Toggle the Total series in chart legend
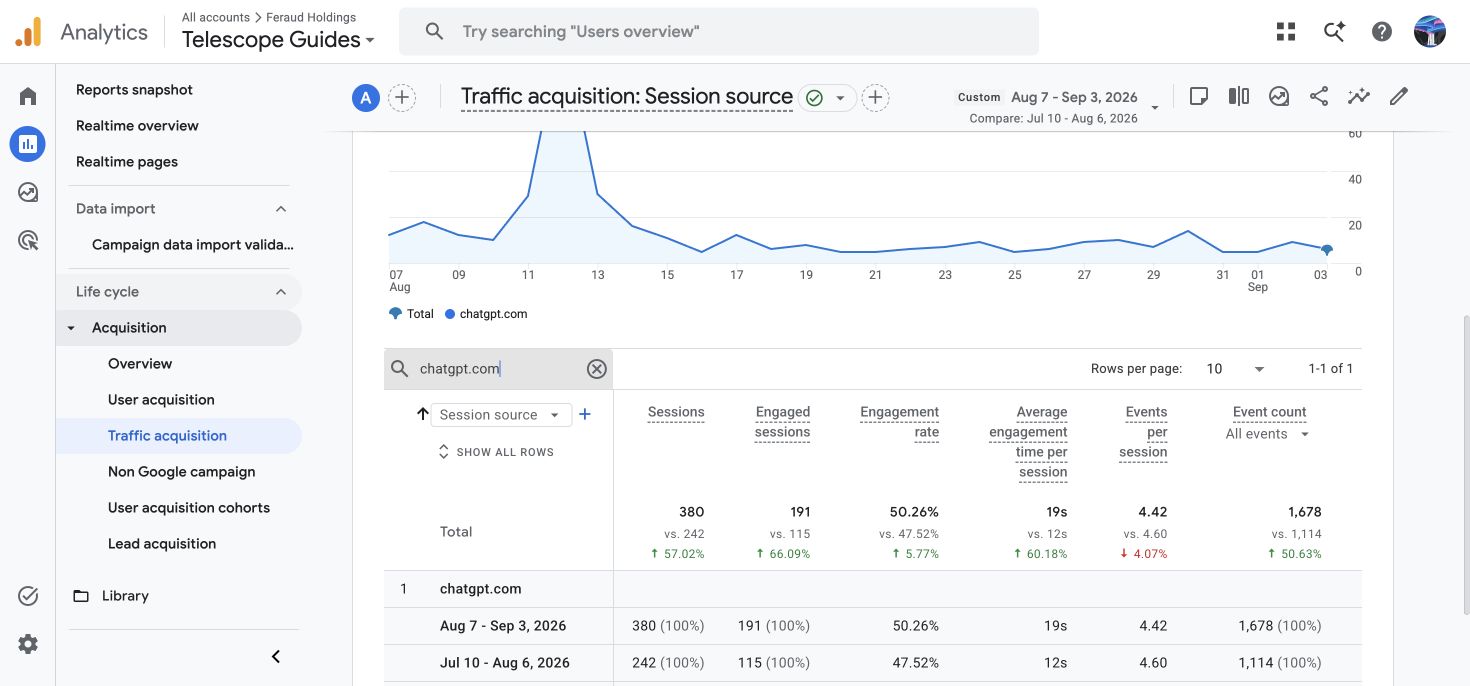The width and height of the screenshot is (1470, 686). [x=411, y=314]
